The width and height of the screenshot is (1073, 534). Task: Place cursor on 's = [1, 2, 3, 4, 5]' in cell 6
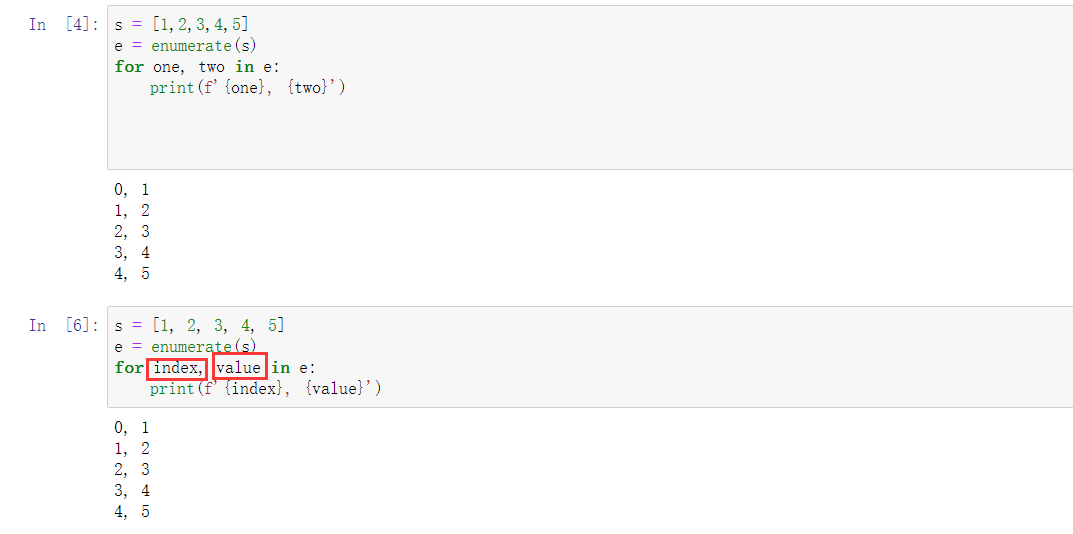199,325
